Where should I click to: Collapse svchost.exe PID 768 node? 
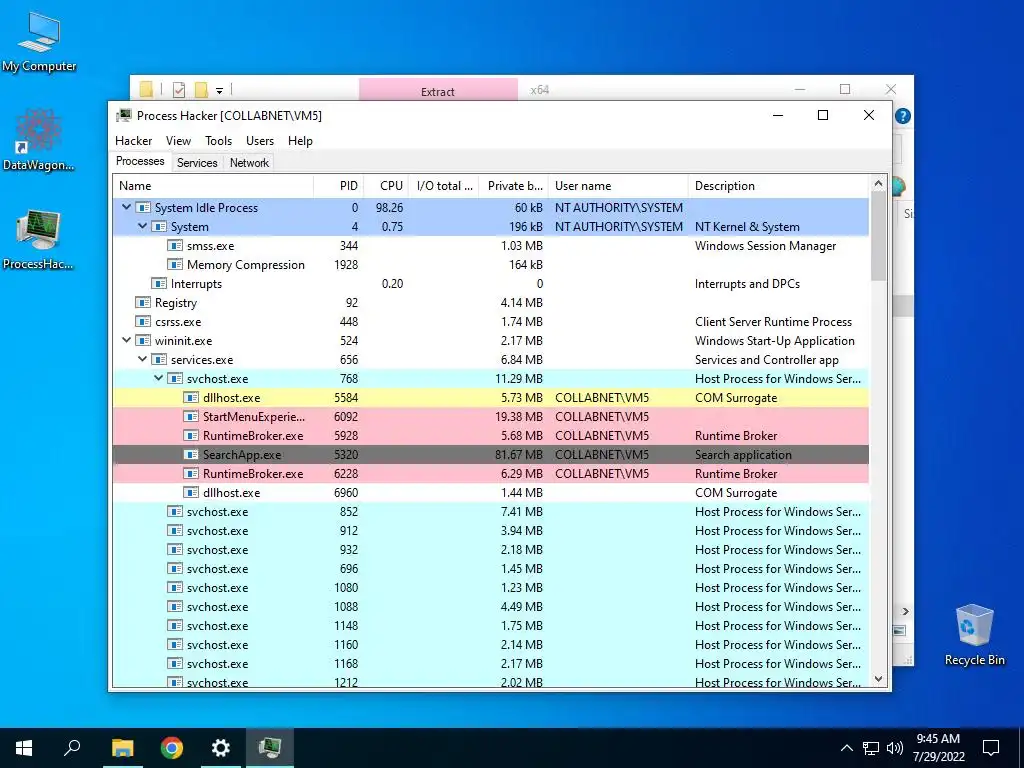(x=159, y=378)
